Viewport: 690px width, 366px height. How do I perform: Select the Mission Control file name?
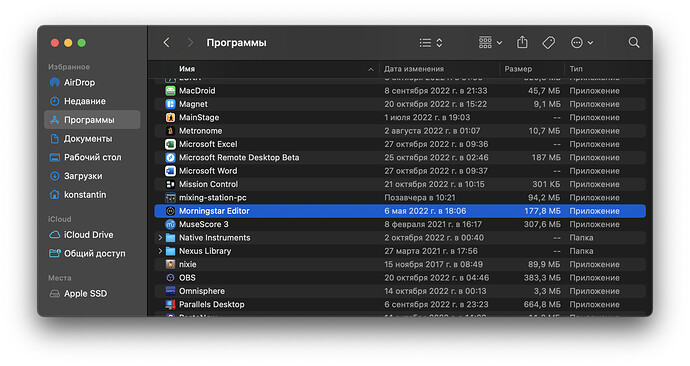(x=209, y=184)
